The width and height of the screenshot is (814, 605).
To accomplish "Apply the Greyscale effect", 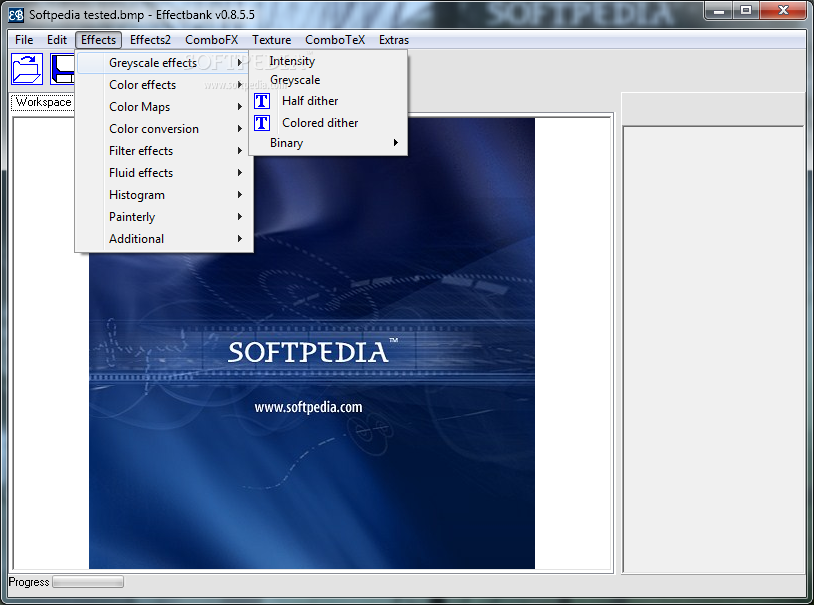I will 328,80.
